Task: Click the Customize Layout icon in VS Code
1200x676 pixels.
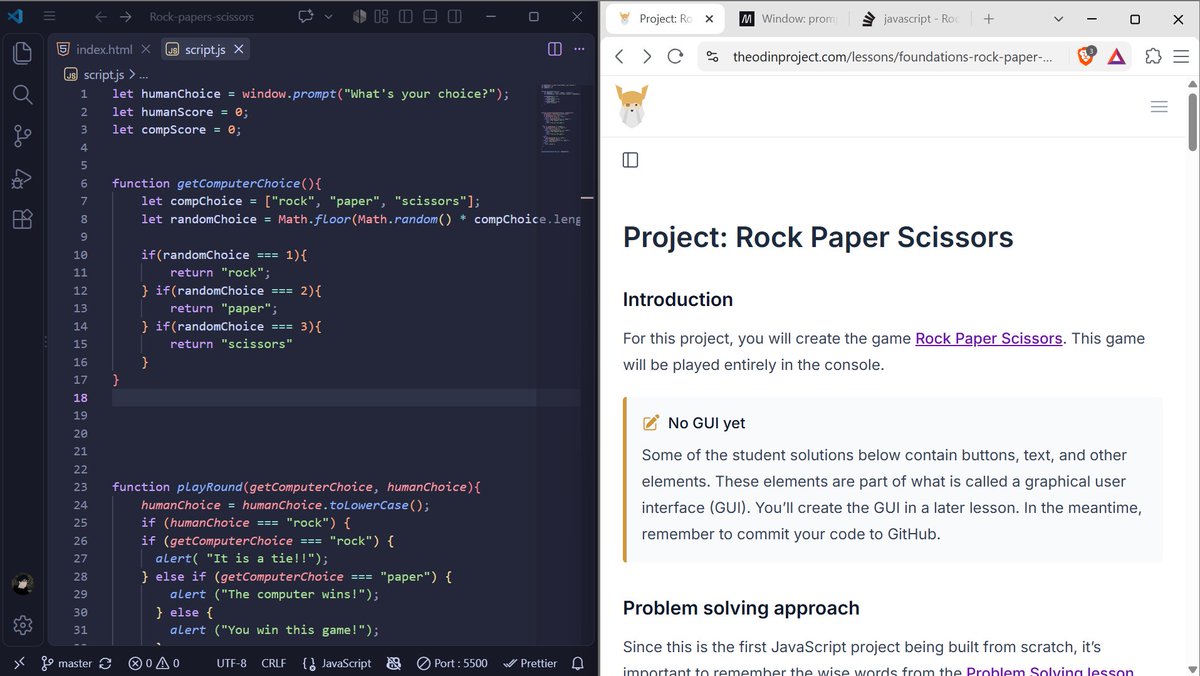Action: (x=381, y=17)
